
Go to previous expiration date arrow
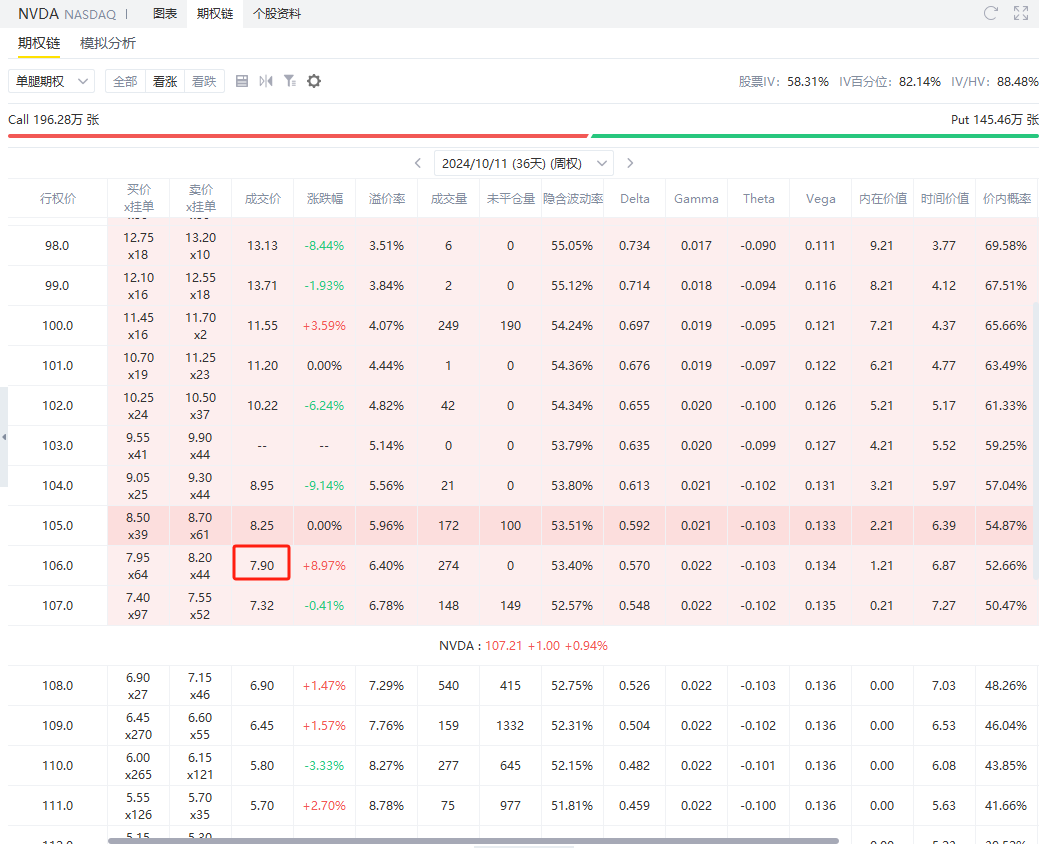(x=418, y=163)
